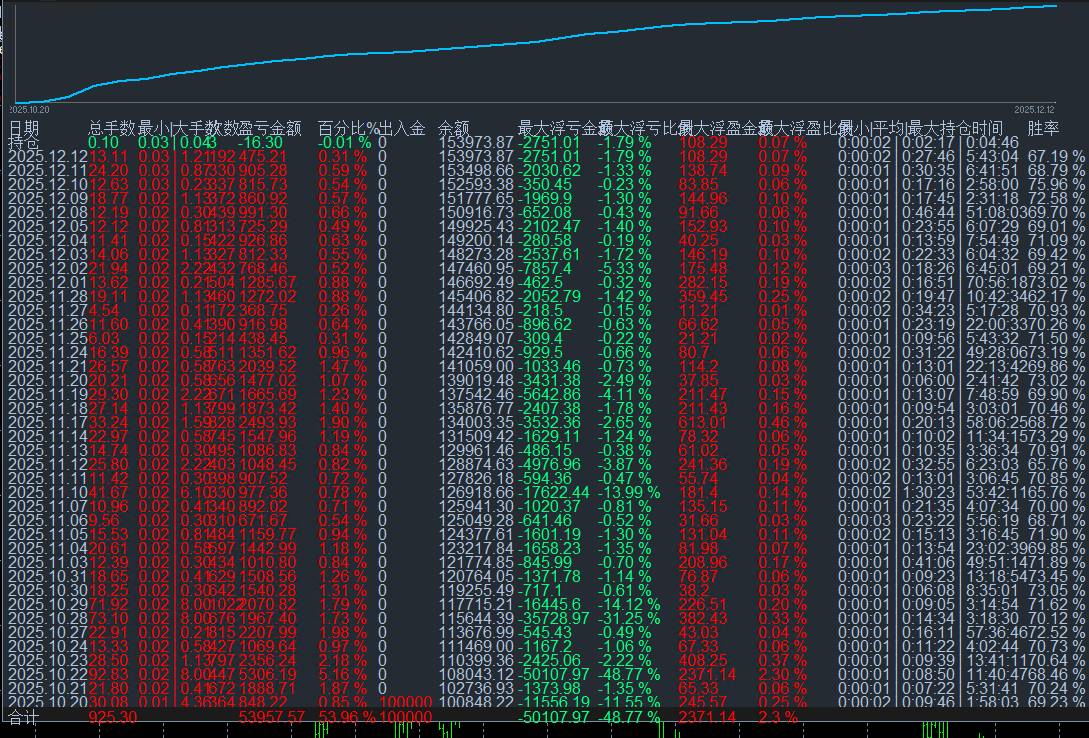Viewport: 1089px width, 738px height.
Task: Click floating loss ratio -31.25 %
Action: pyautogui.click(x=629, y=618)
